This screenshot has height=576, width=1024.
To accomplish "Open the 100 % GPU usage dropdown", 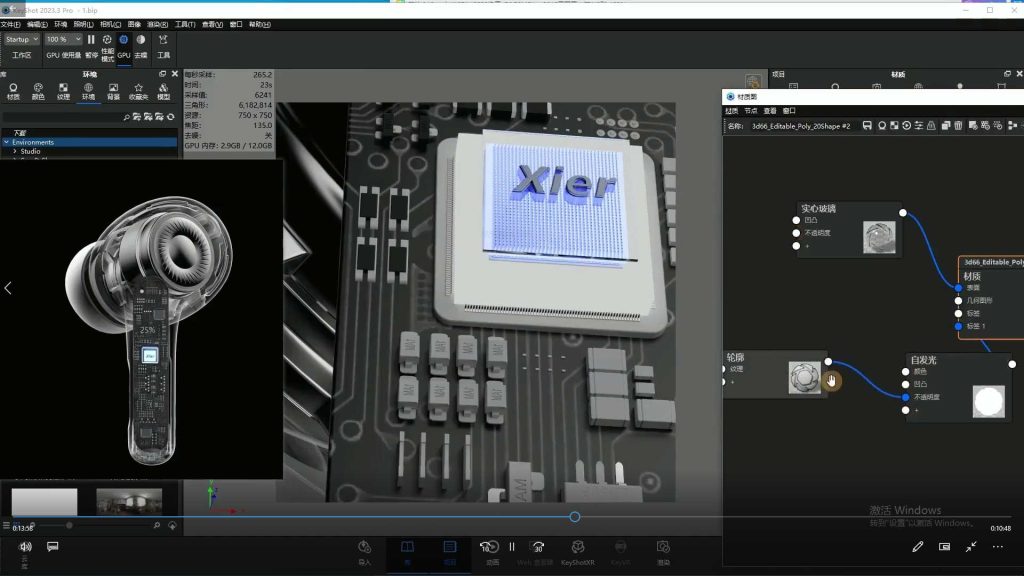I will (63, 39).
